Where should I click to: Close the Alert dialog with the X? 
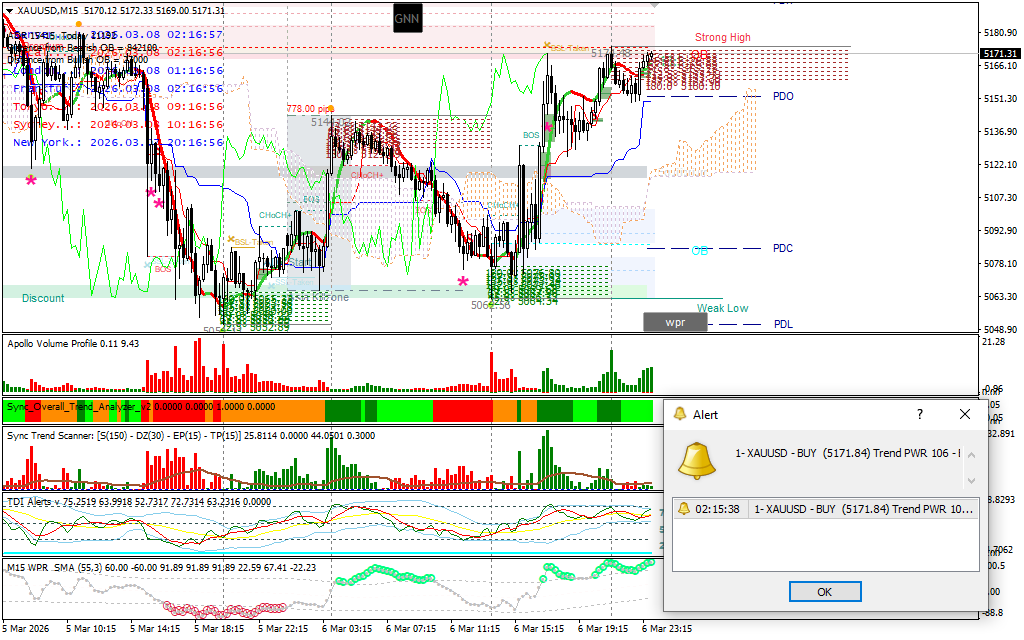965,414
